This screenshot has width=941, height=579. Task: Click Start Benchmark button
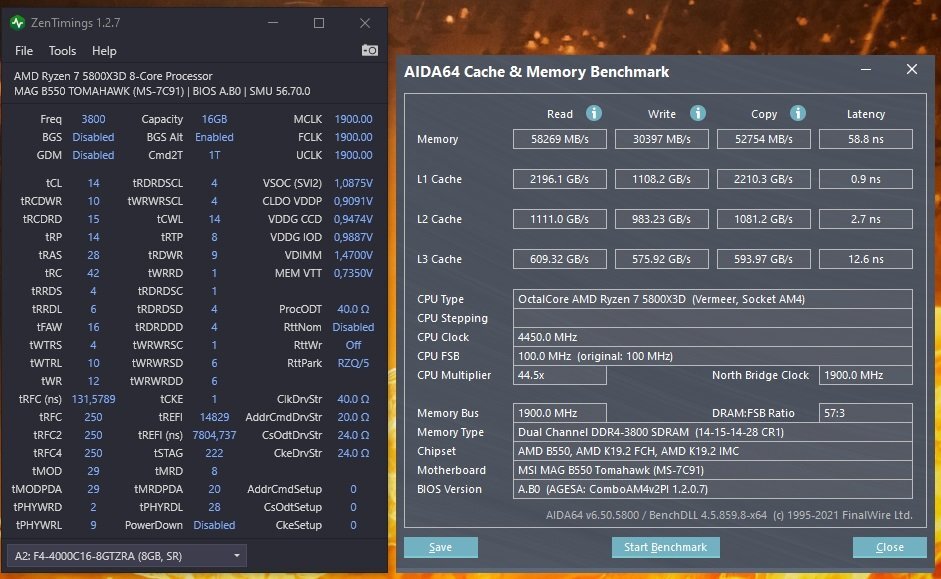[x=666, y=547]
